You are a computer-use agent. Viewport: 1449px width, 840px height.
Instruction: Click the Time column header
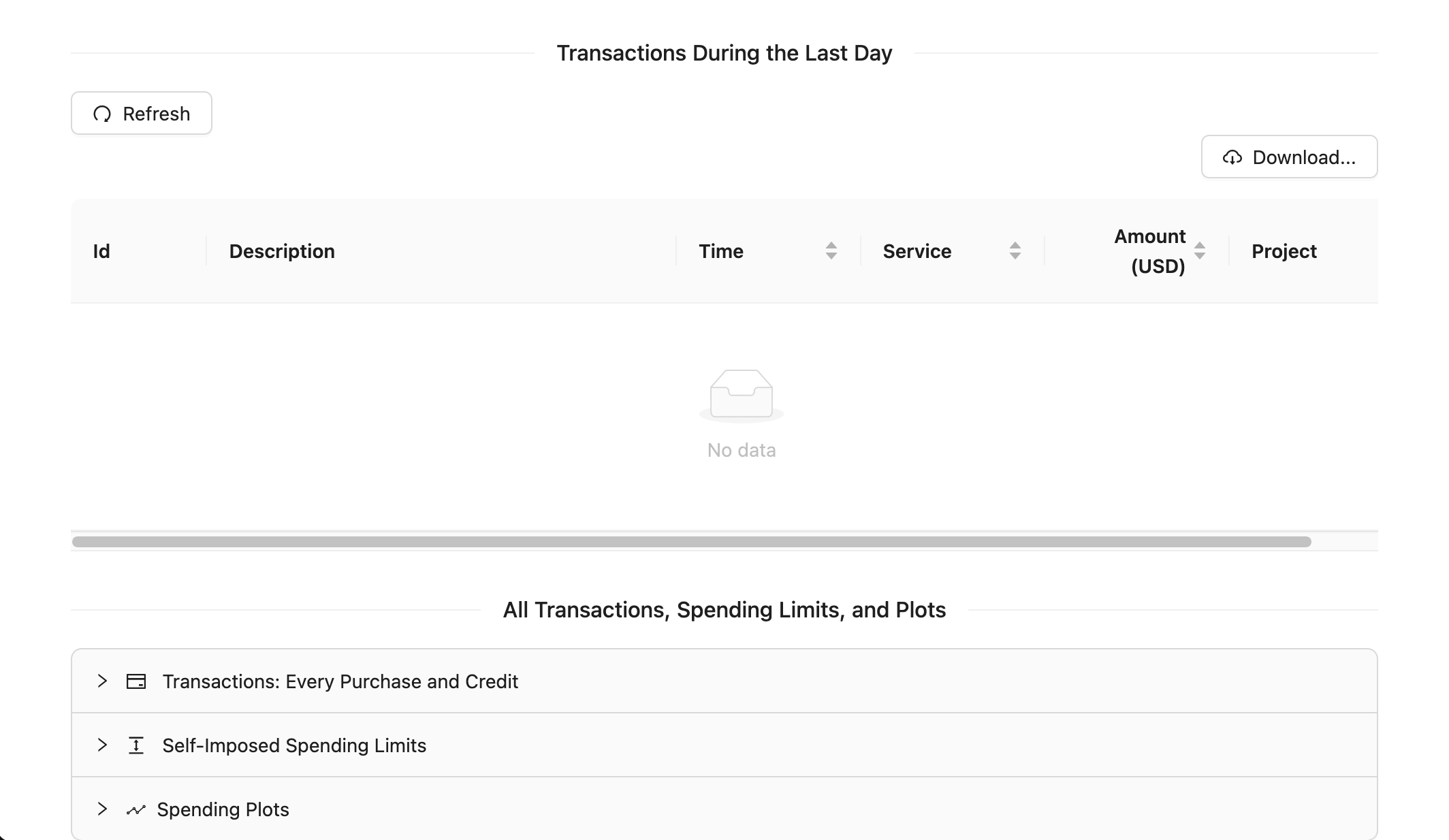tap(721, 251)
